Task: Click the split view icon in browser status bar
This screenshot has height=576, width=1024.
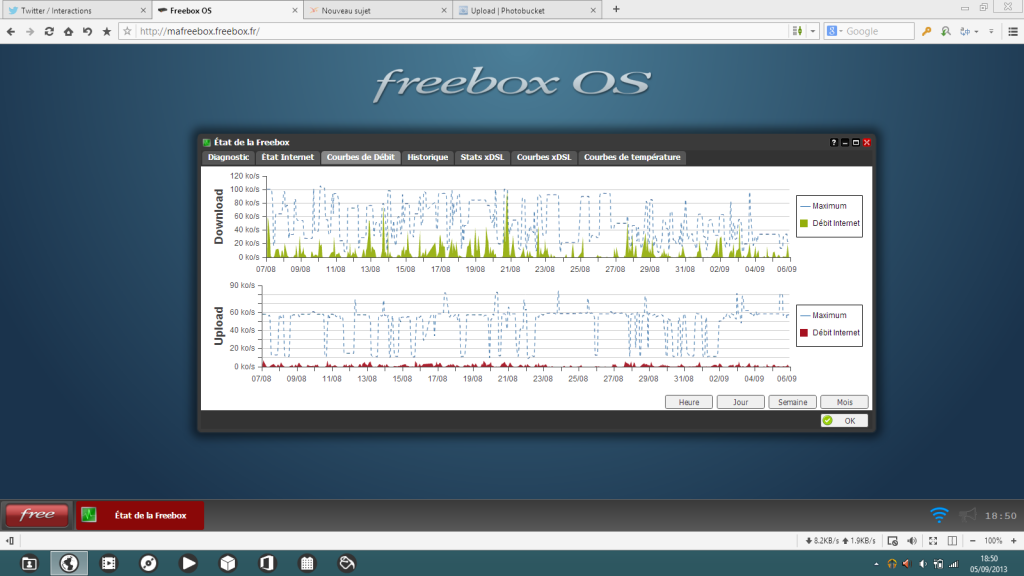Action: [953, 541]
